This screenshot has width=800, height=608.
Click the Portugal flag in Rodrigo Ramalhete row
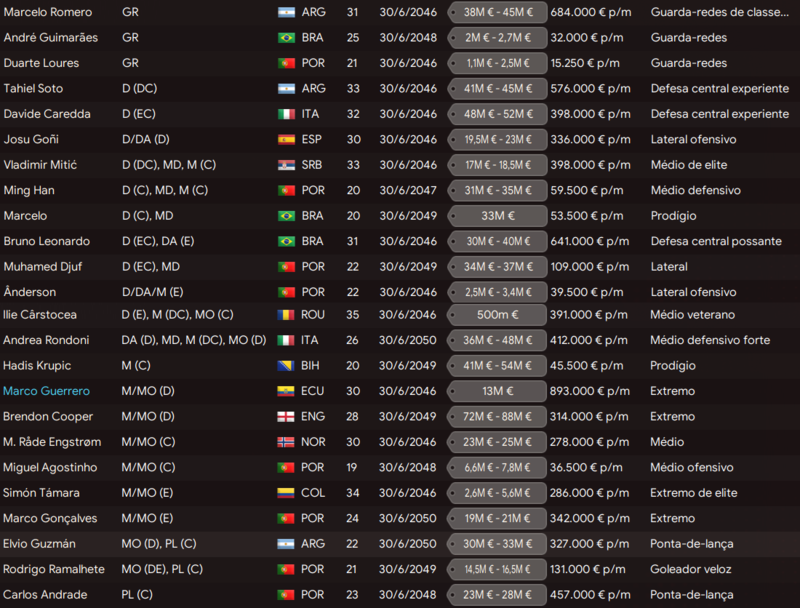[x=286, y=570]
